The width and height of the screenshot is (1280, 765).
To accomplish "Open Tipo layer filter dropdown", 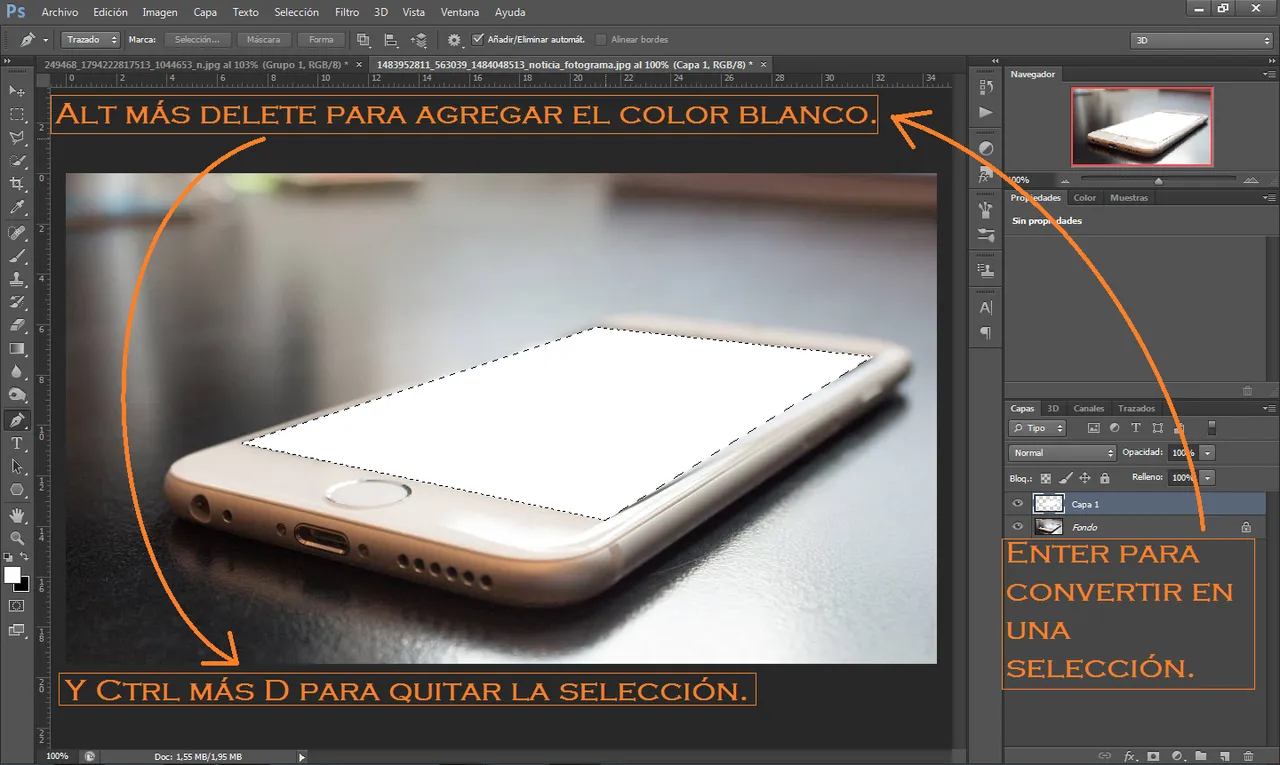I will 1038,428.
